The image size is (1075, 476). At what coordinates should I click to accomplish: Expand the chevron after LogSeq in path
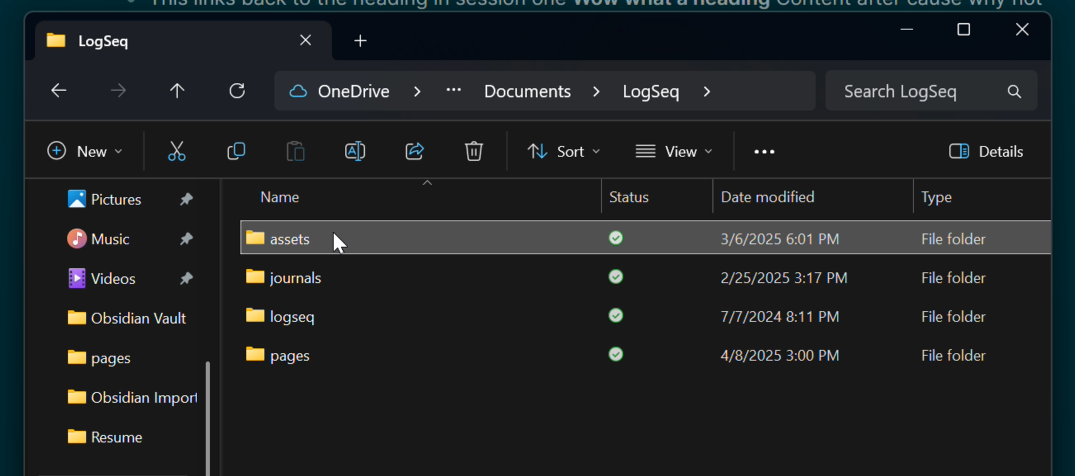coord(707,91)
